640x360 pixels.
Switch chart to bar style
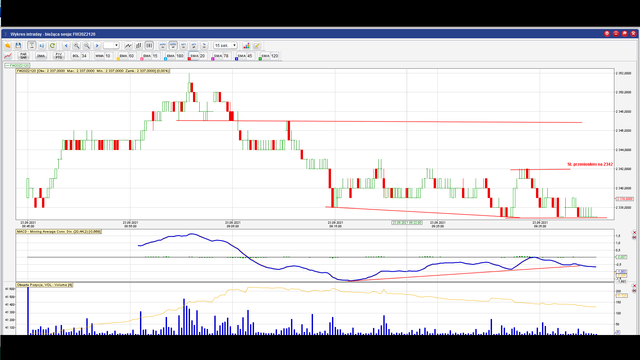click(x=139, y=45)
